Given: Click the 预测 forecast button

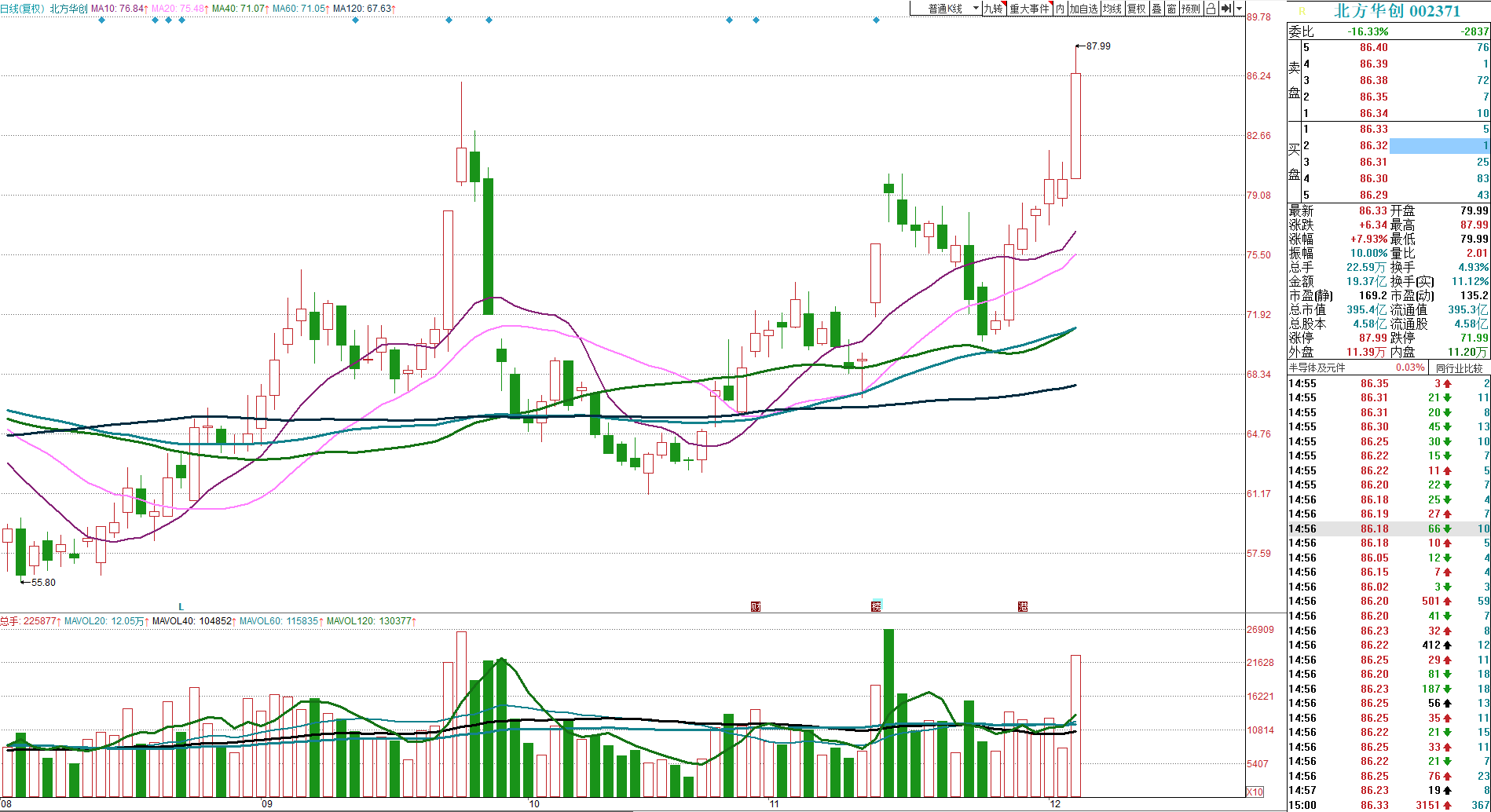Looking at the screenshot, I should 1191,9.
